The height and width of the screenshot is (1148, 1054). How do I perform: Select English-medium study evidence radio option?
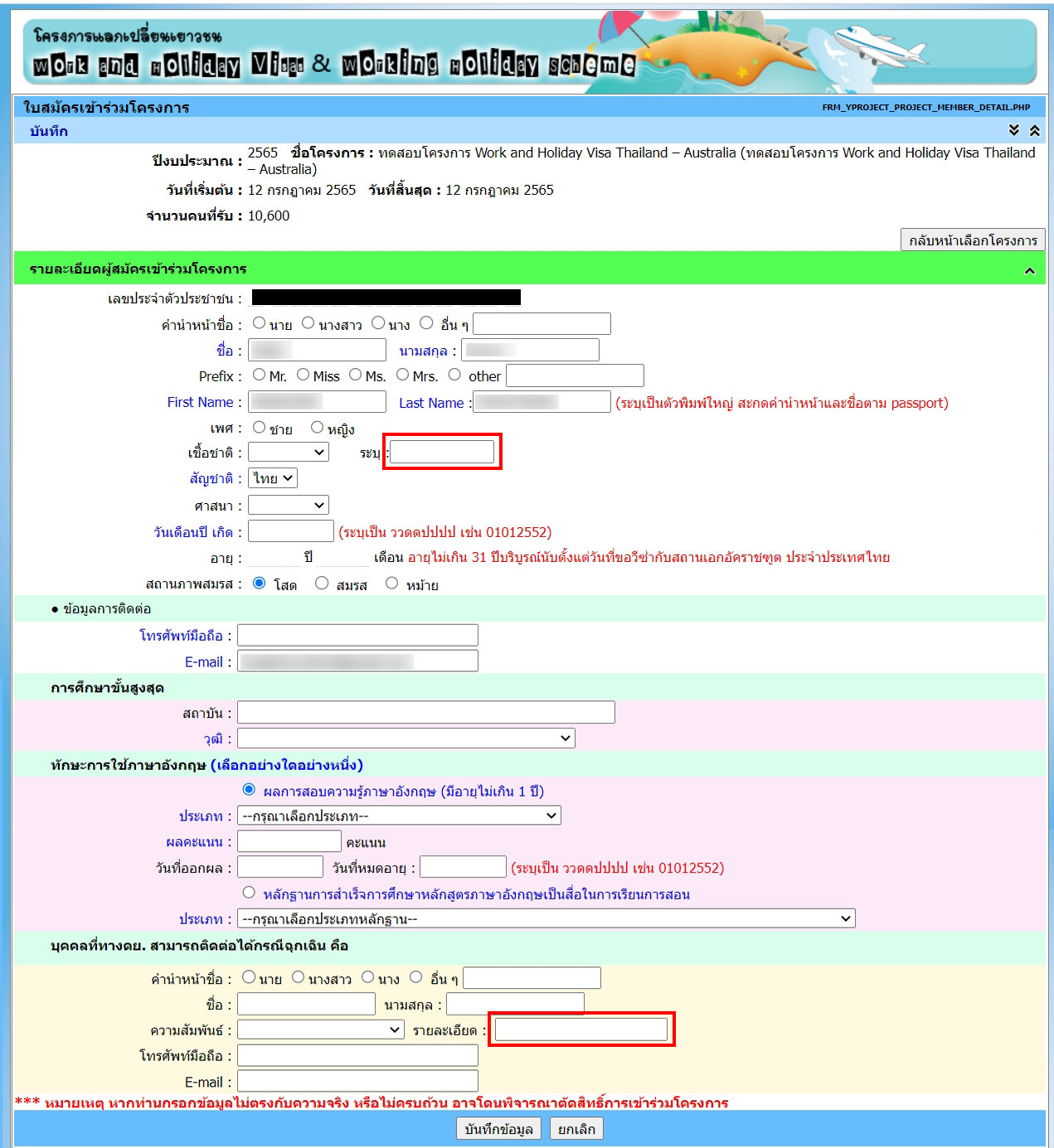[249, 893]
